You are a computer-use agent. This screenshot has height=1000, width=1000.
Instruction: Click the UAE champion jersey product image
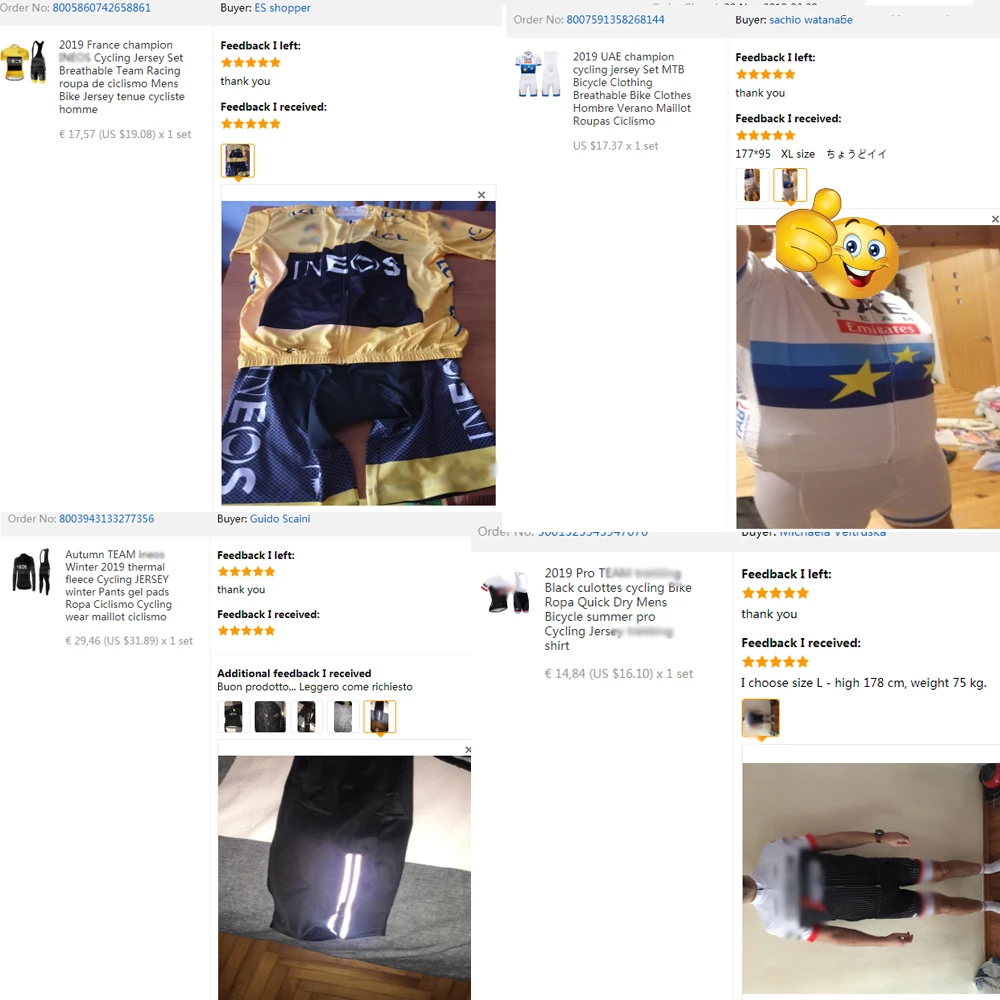[x=538, y=74]
